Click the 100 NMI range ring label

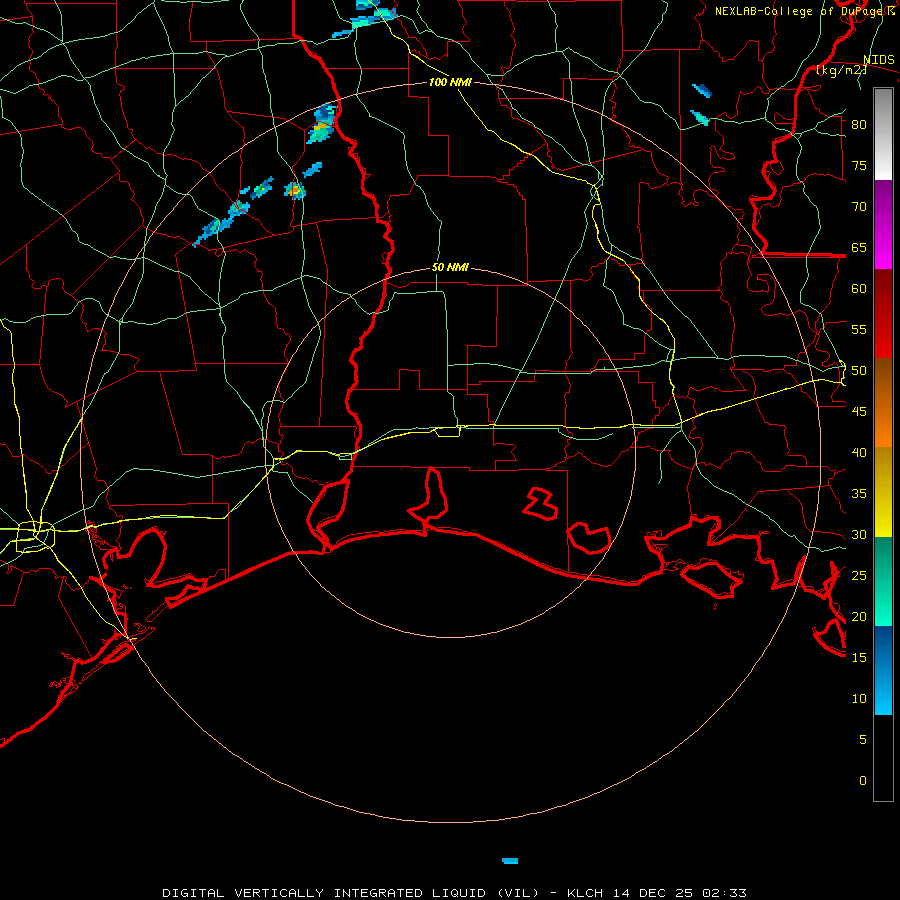coord(450,82)
